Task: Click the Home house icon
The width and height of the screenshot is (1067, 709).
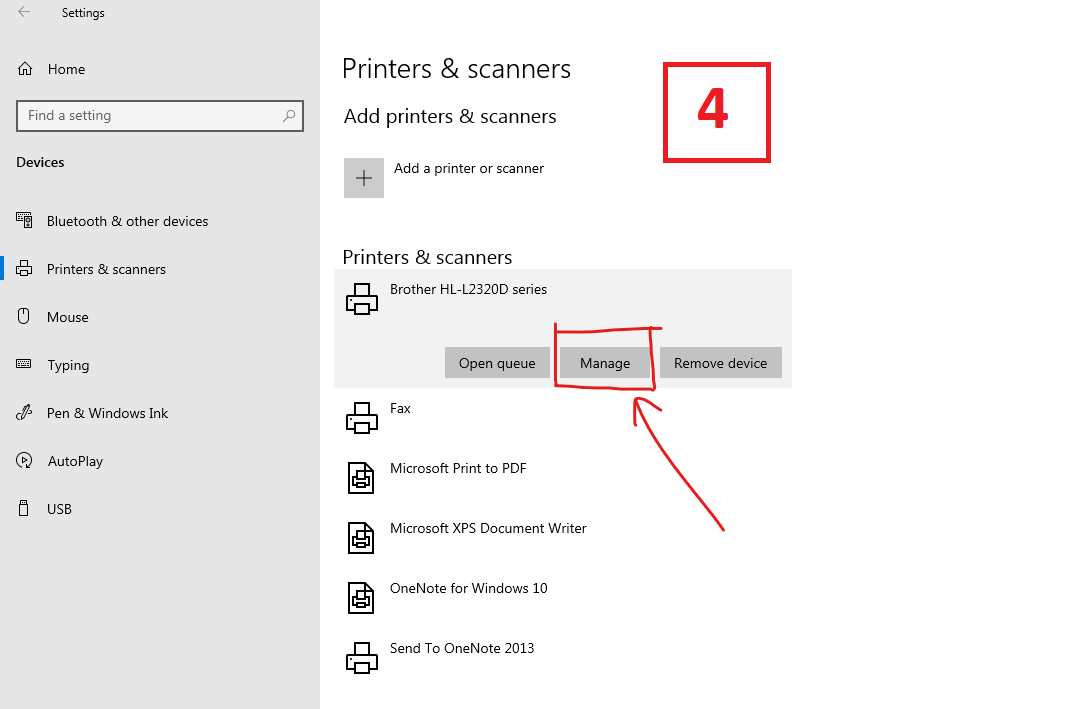Action: [x=25, y=69]
